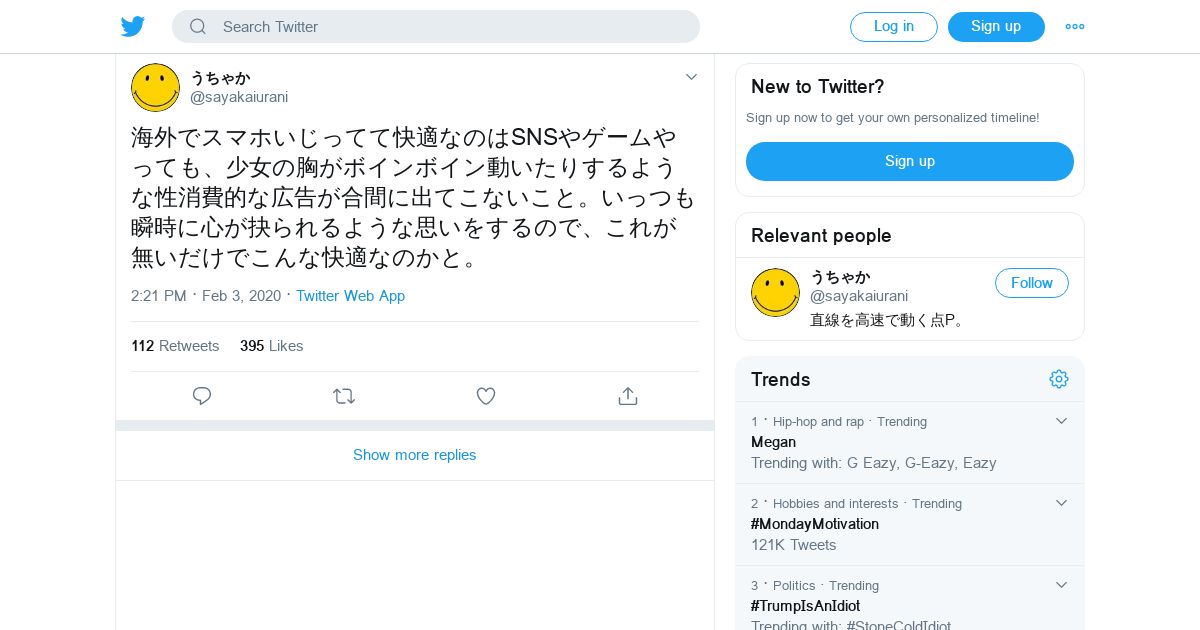The width and height of the screenshot is (1200, 630).
Task: Open tweet options chevron menu
Action: pyautogui.click(x=691, y=77)
